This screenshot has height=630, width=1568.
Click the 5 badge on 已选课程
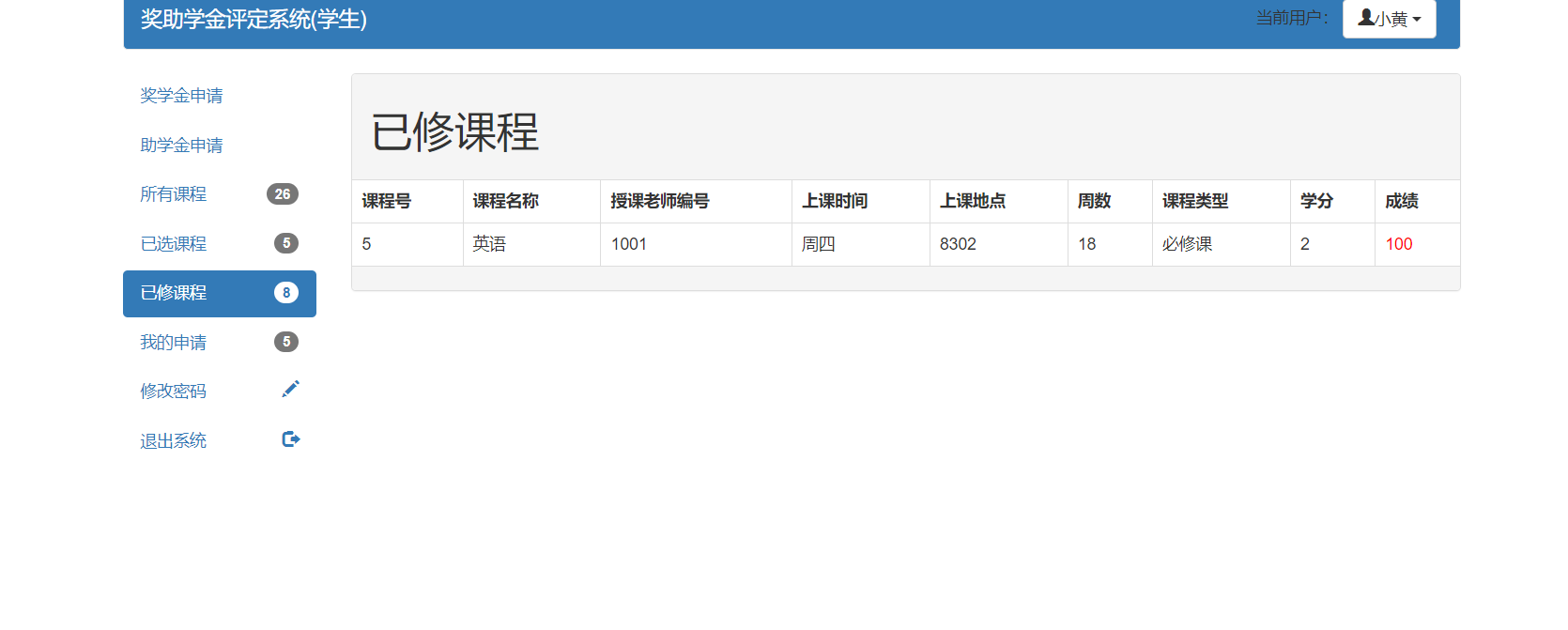coord(286,243)
